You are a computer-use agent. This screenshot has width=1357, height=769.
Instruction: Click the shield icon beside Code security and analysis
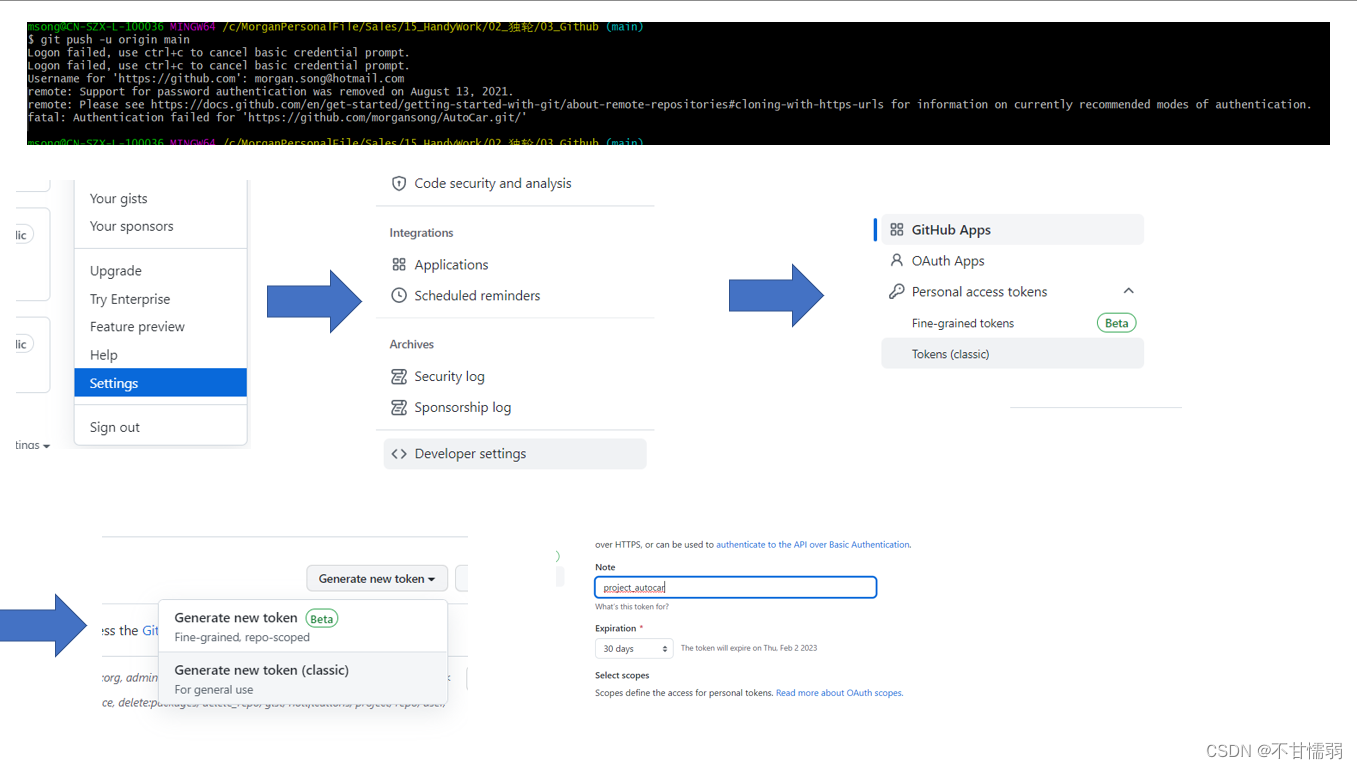399,183
